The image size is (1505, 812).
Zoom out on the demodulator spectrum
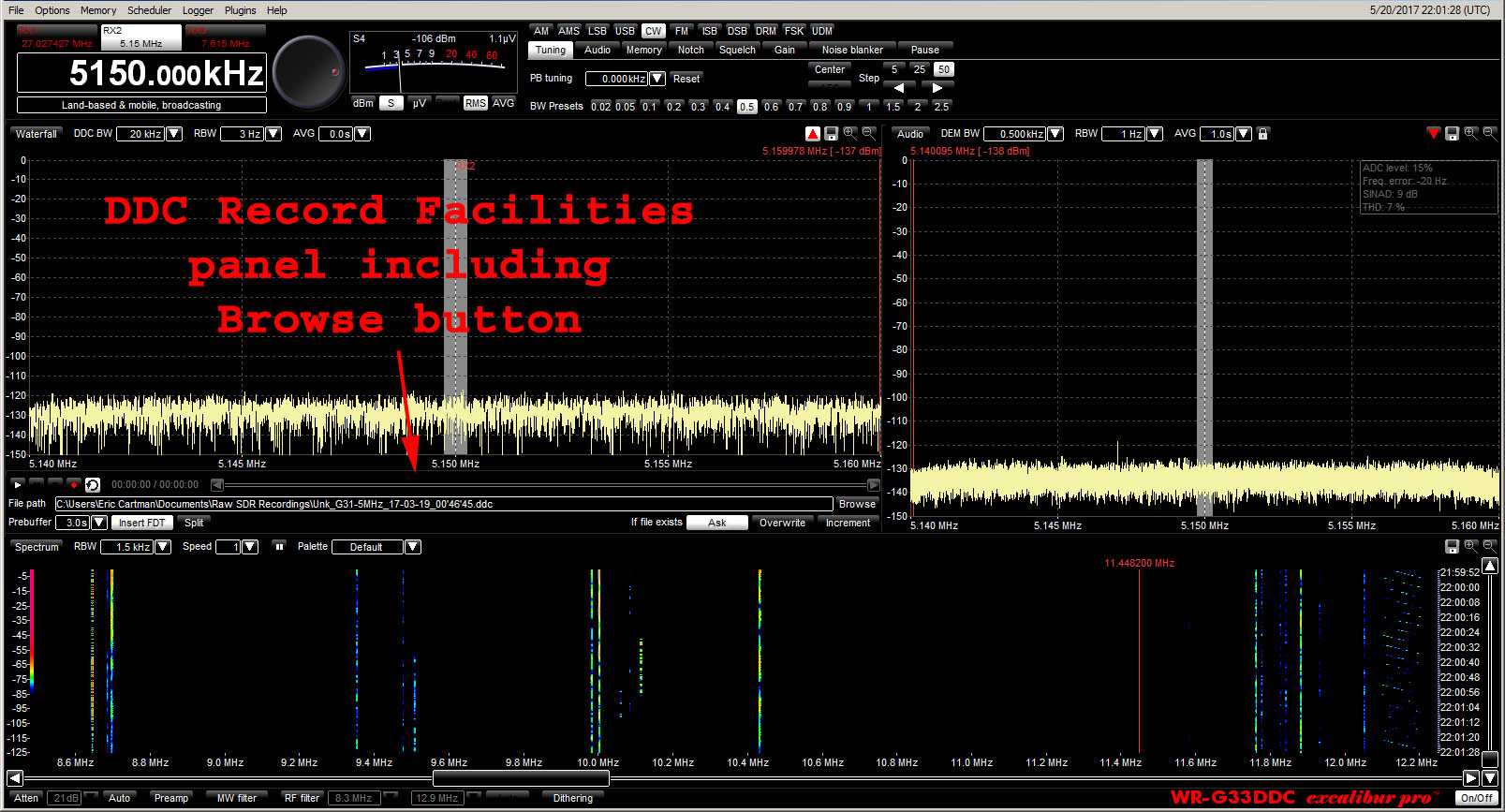1489,134
